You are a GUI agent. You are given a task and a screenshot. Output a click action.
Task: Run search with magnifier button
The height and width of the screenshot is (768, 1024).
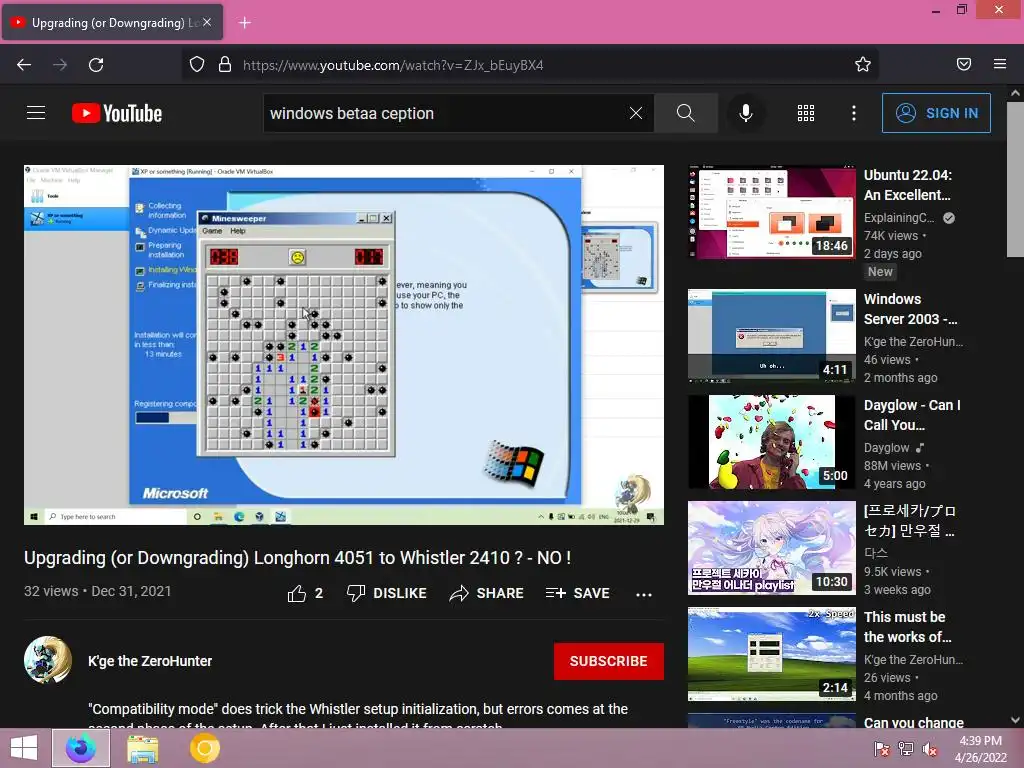[x=686, y=113]
